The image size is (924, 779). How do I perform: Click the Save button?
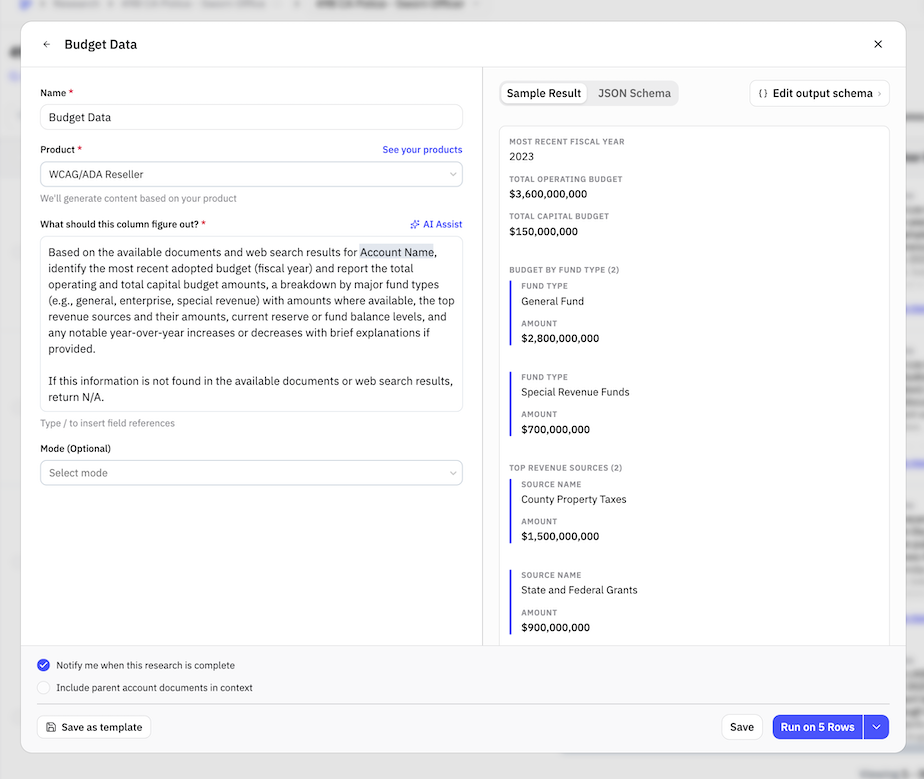point(741,727)
